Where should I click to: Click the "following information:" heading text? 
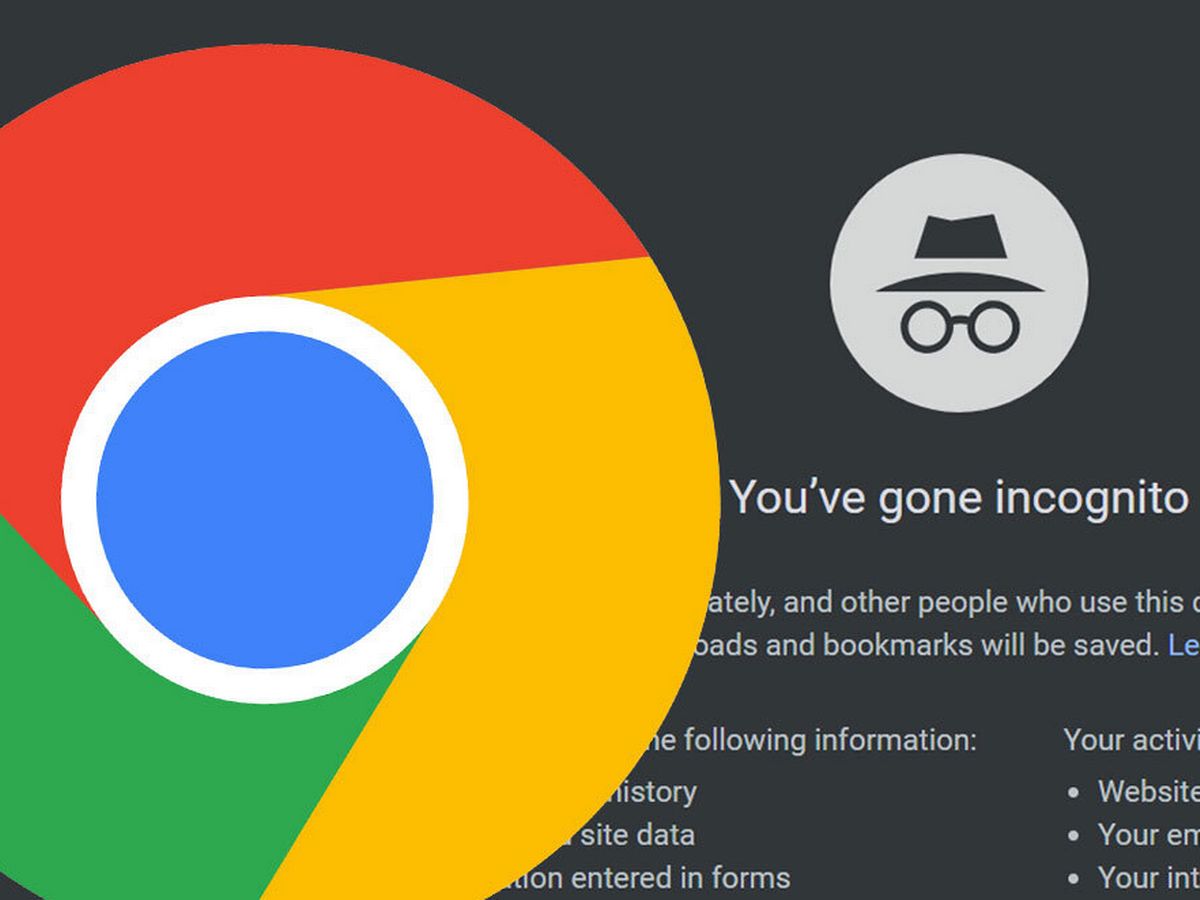[812, 740]
